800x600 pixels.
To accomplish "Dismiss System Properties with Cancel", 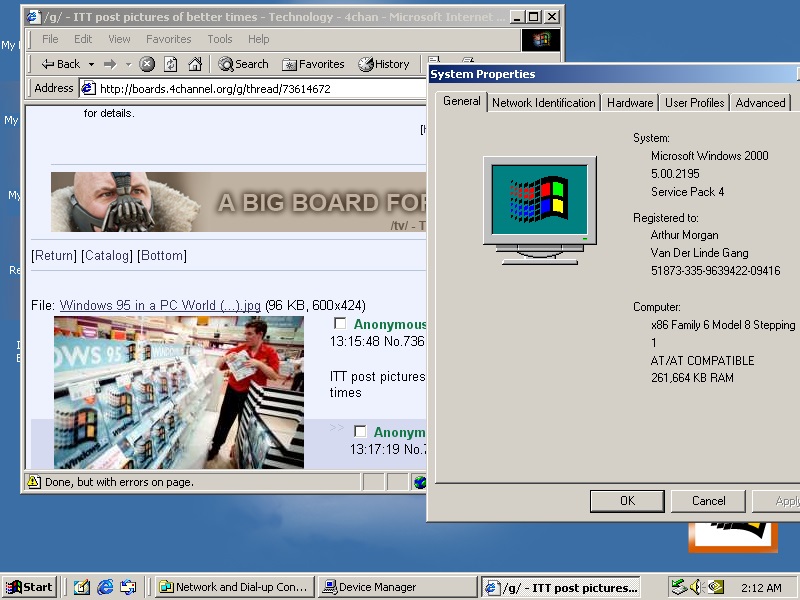I will 708,501.
